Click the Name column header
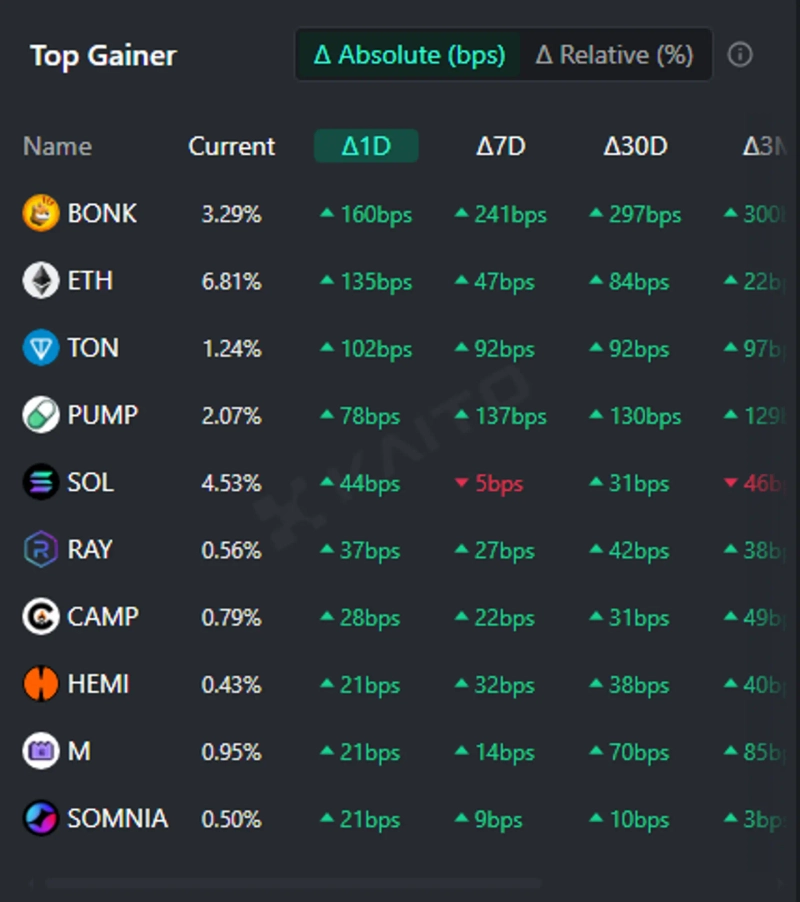Image resolution: width=800 pixels, height=902 pixels. click(x=57, y=147)
